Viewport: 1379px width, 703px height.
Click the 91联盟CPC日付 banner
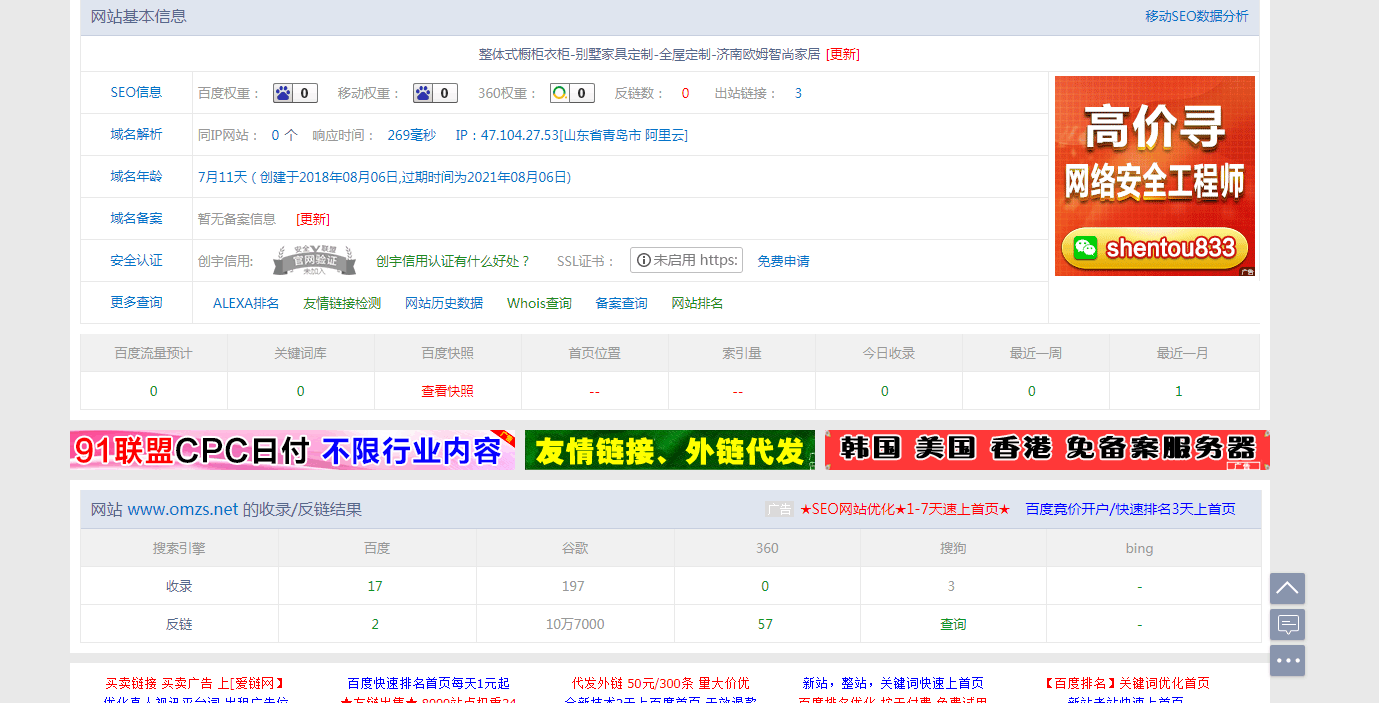click(292, 450)
